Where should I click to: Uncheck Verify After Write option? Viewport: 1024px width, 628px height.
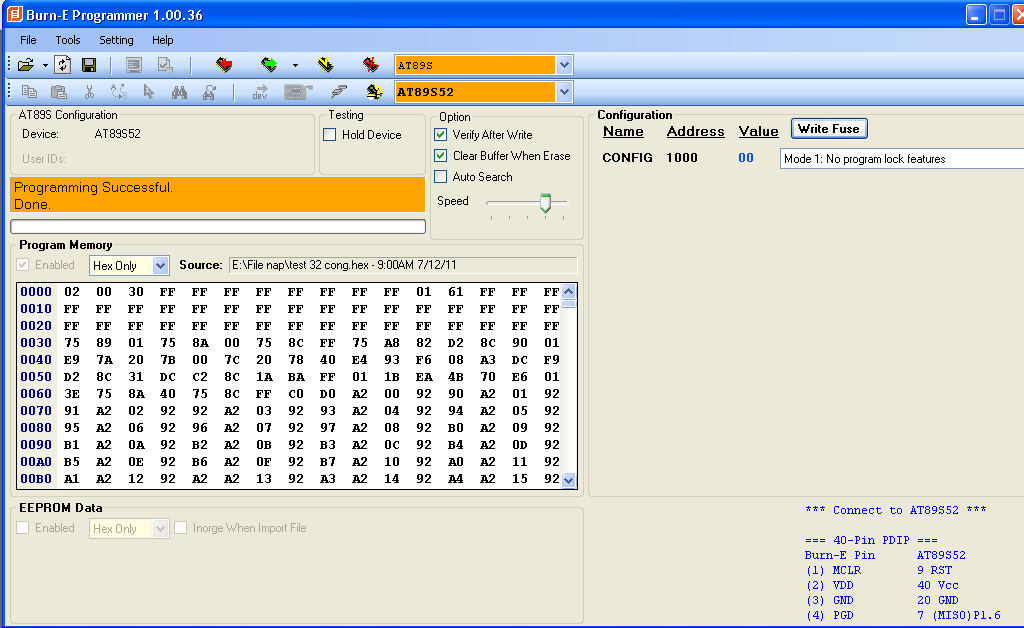(x=441, y=135)
